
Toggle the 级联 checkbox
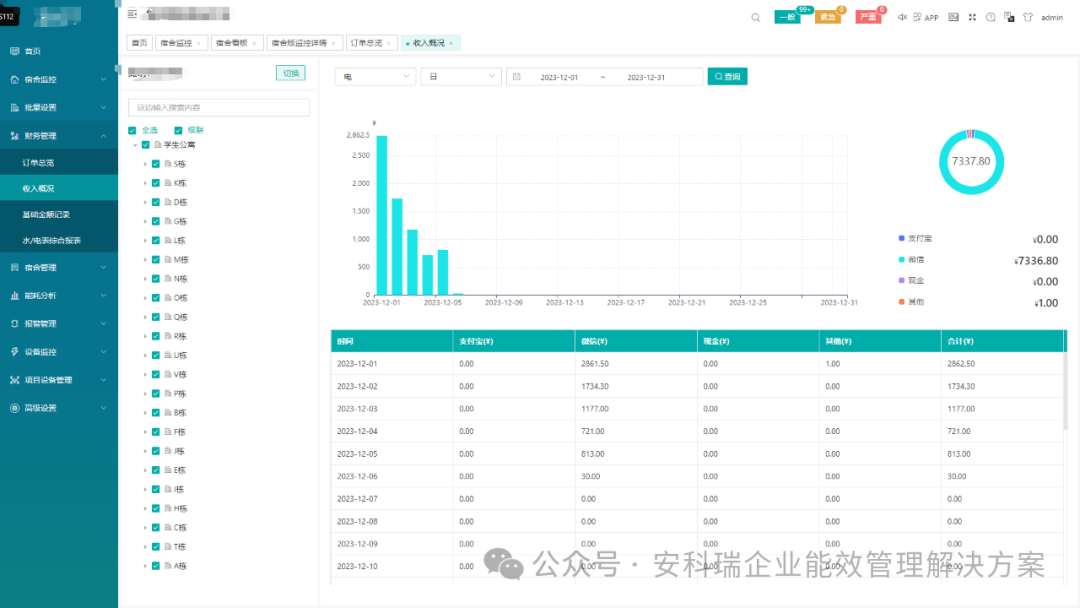click(x=178, y=130)
